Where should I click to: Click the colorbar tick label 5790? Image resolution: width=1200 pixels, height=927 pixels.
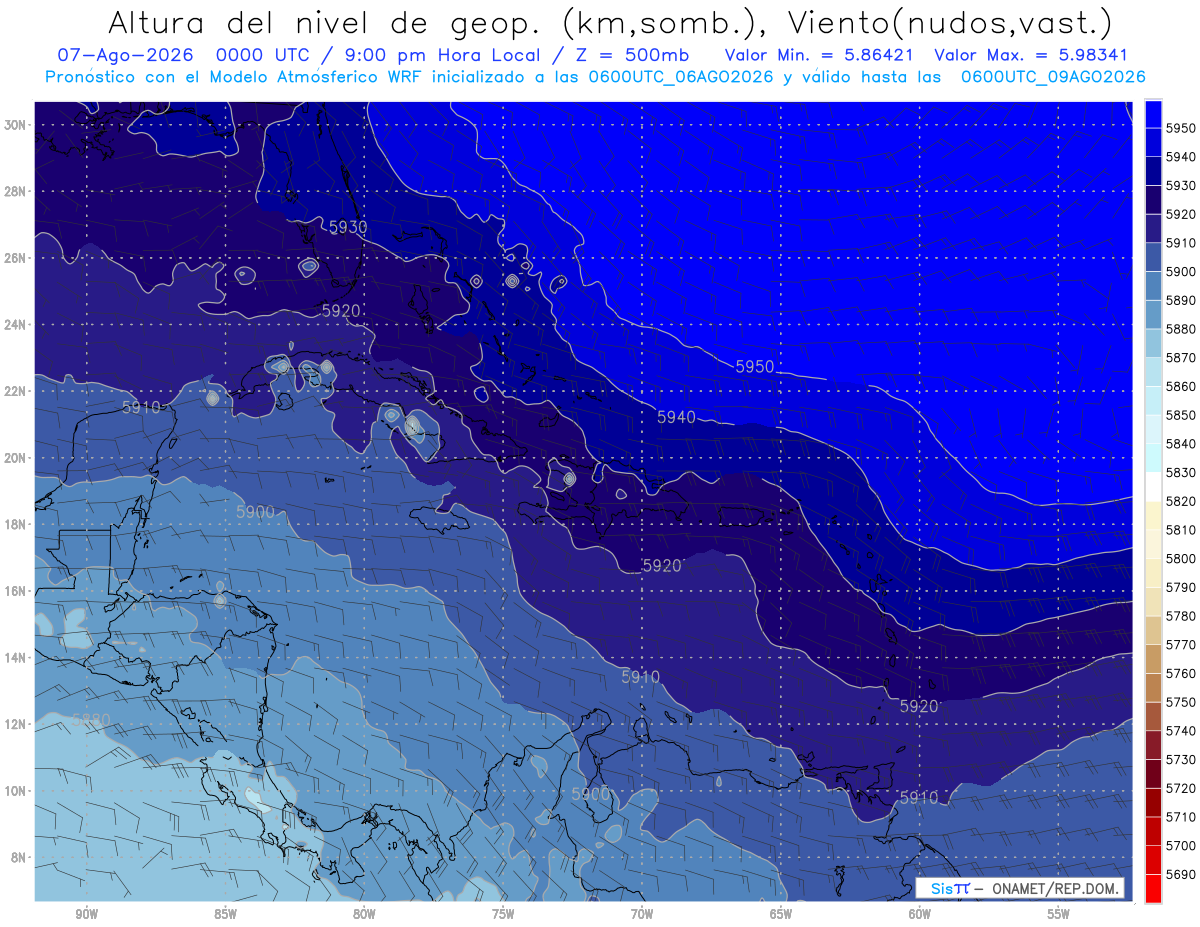[1181, 587]
